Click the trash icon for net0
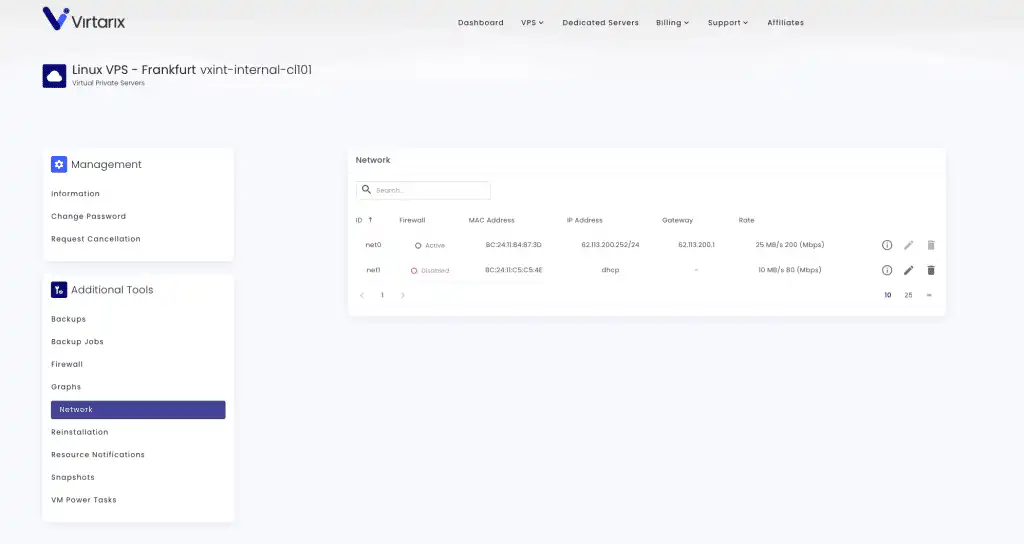Viewport: 1024px width, 544px height. click(930, 245)
